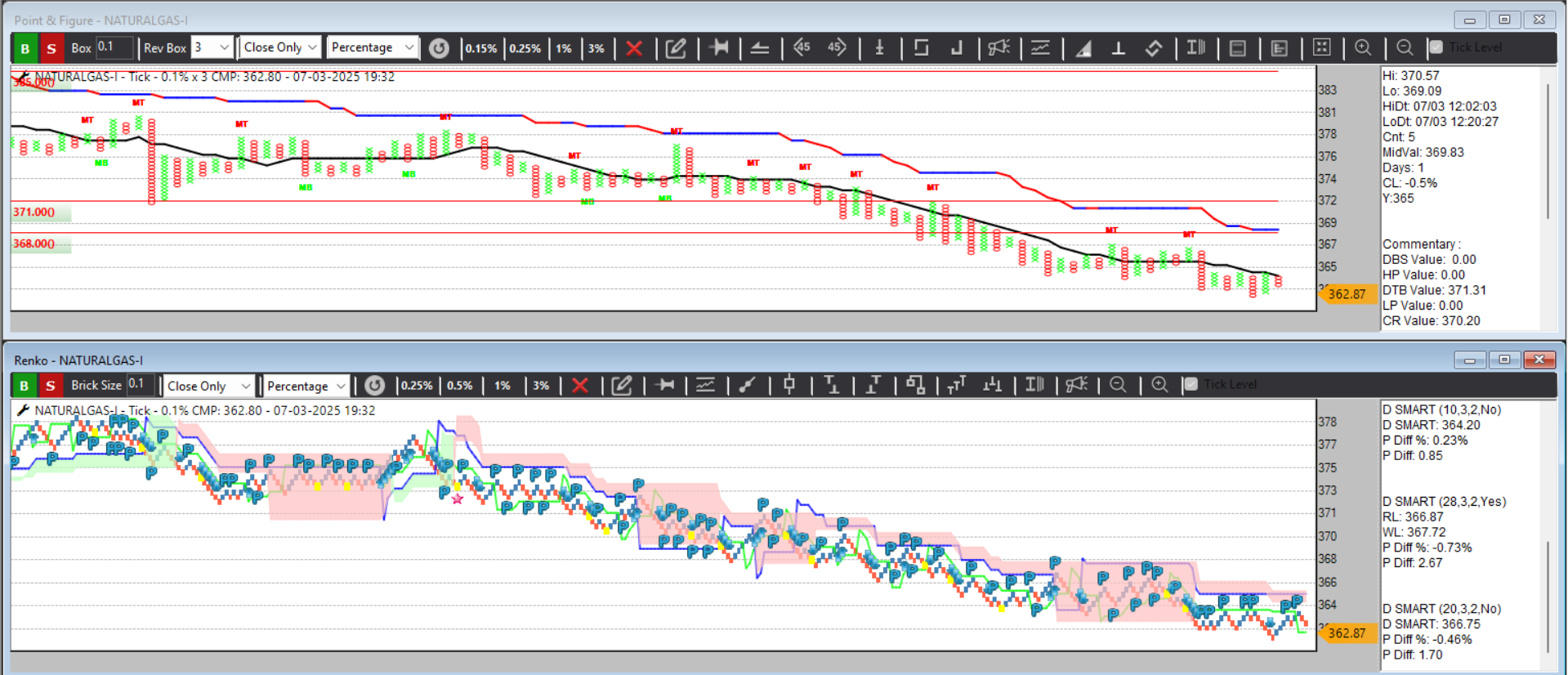
Task: Click the refresh icon in Renko toolbar
Action: pos(374,386)
